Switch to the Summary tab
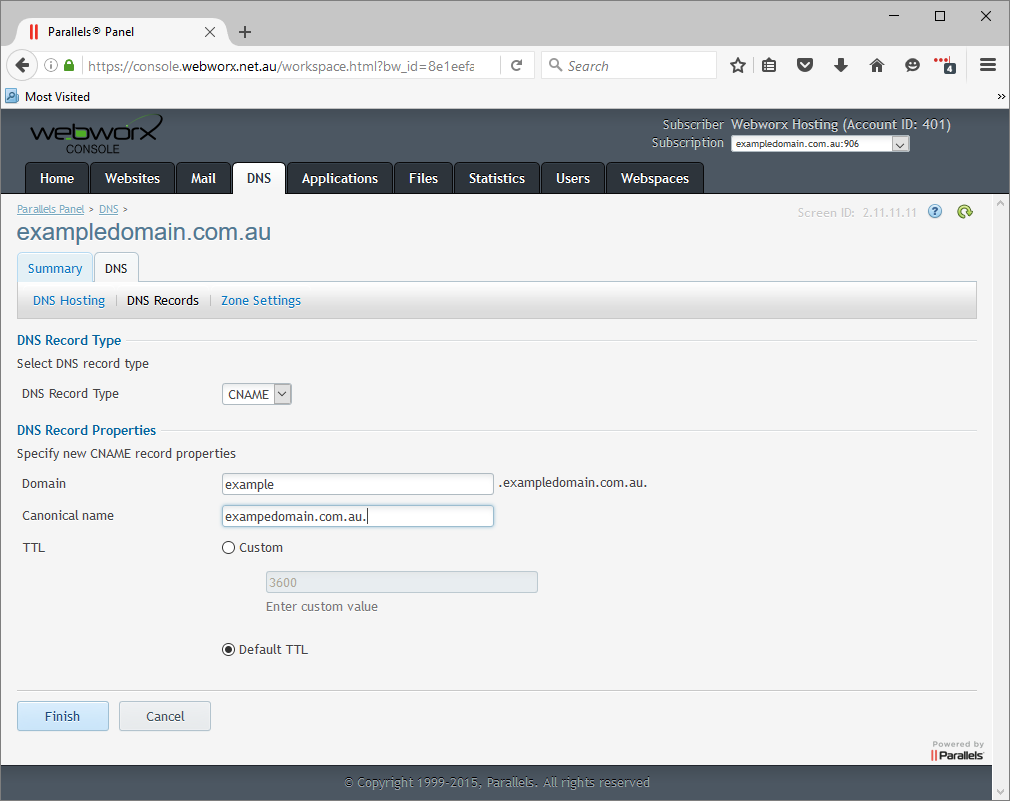This screenshot has height=801, width=1010. (55, 269)
